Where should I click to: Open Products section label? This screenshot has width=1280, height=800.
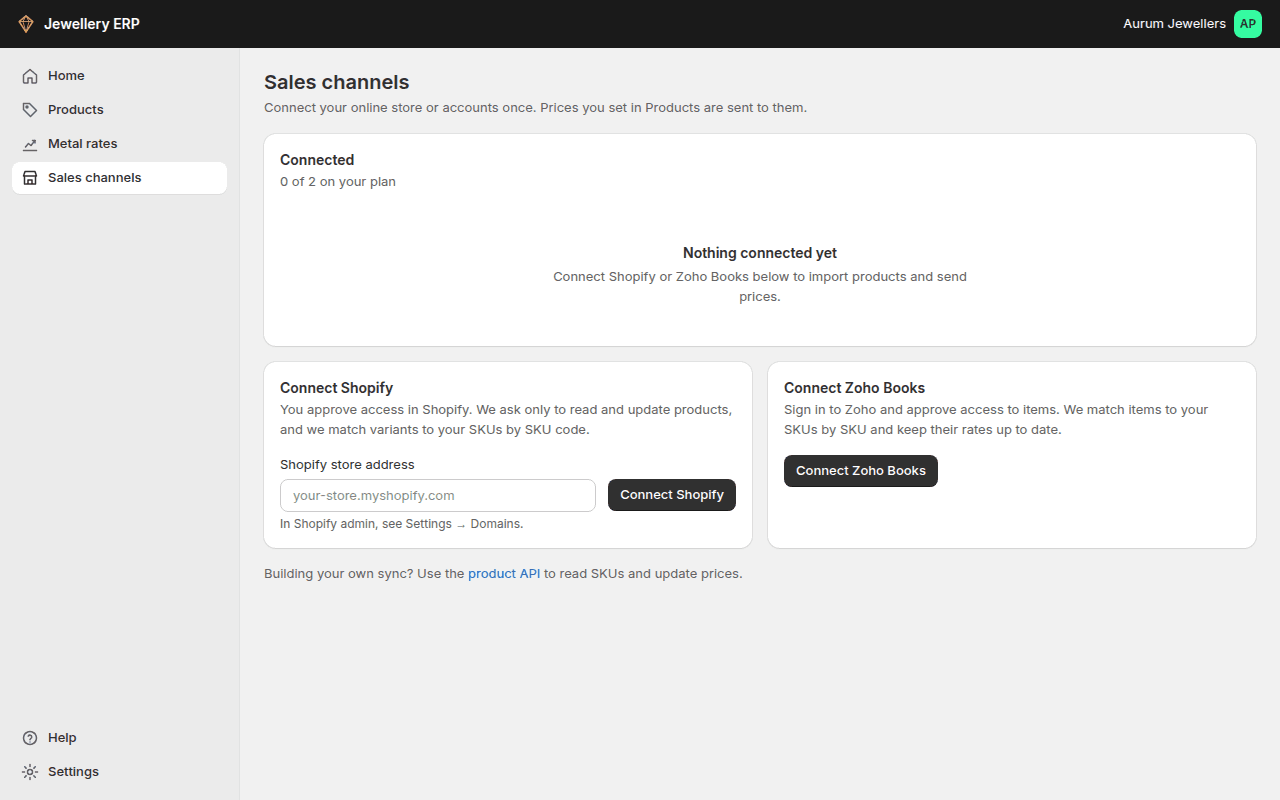pos(76,110)
